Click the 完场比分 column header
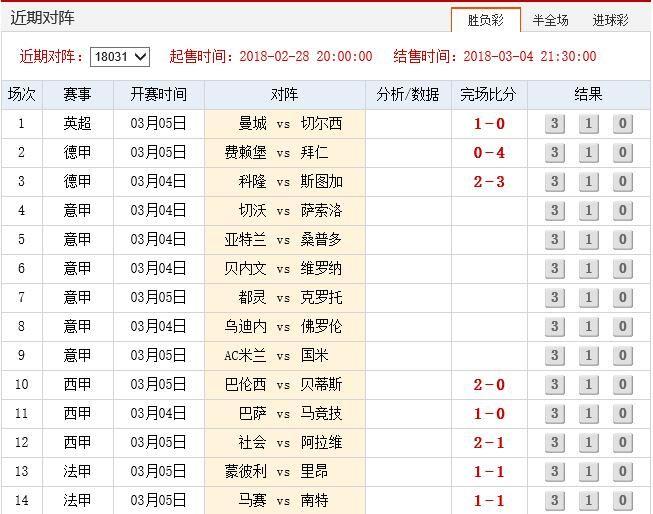Viewport: 653px width, 514px height. point(488,95)
